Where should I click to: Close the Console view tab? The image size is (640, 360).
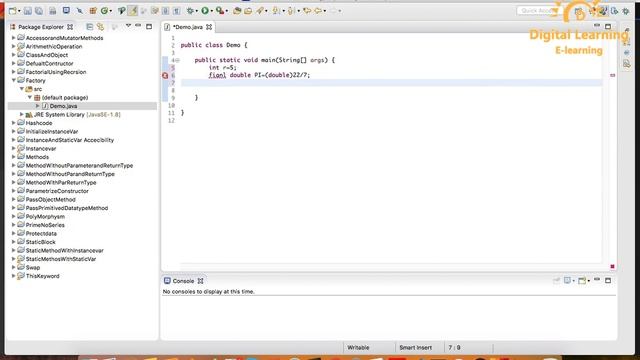(x=200, y=281)
